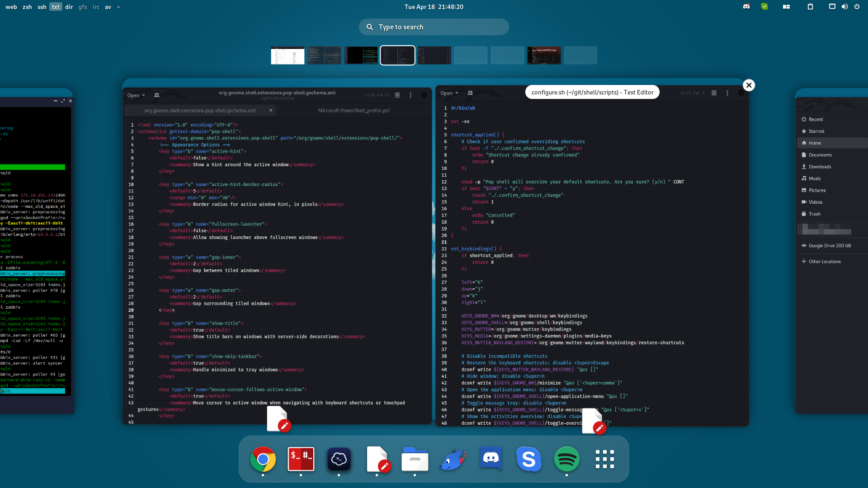
Task: Switch to the web workspace label
Action: tap(11, 7)
